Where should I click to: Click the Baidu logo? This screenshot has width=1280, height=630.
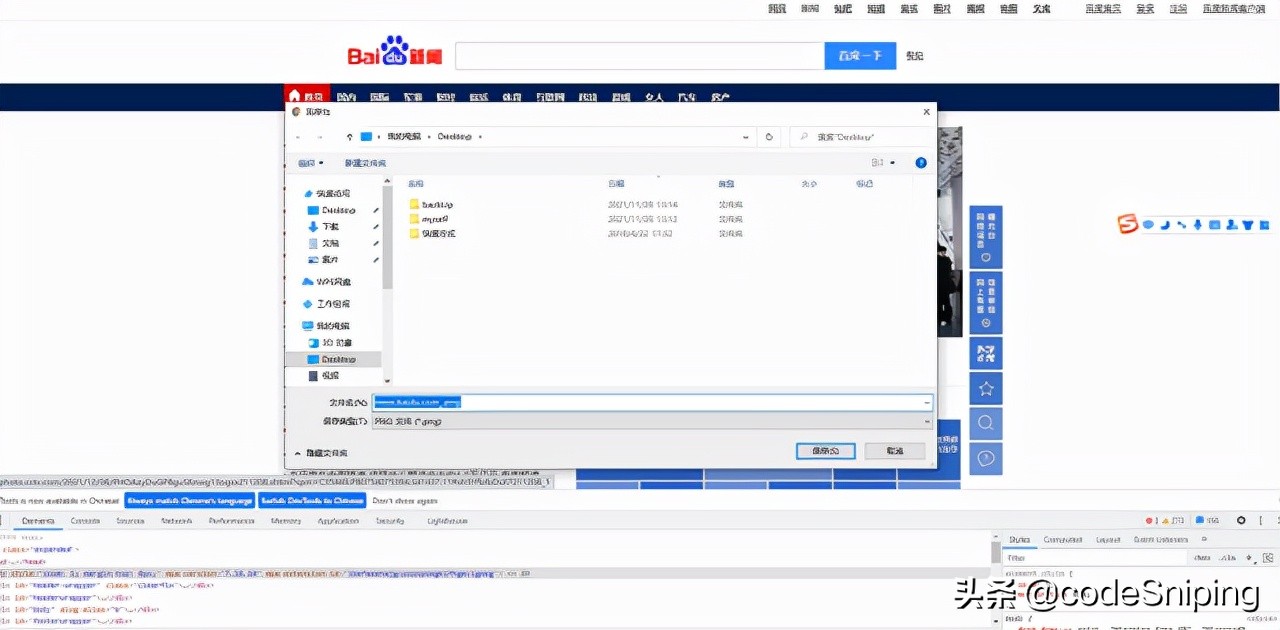[x=395, y=54]
